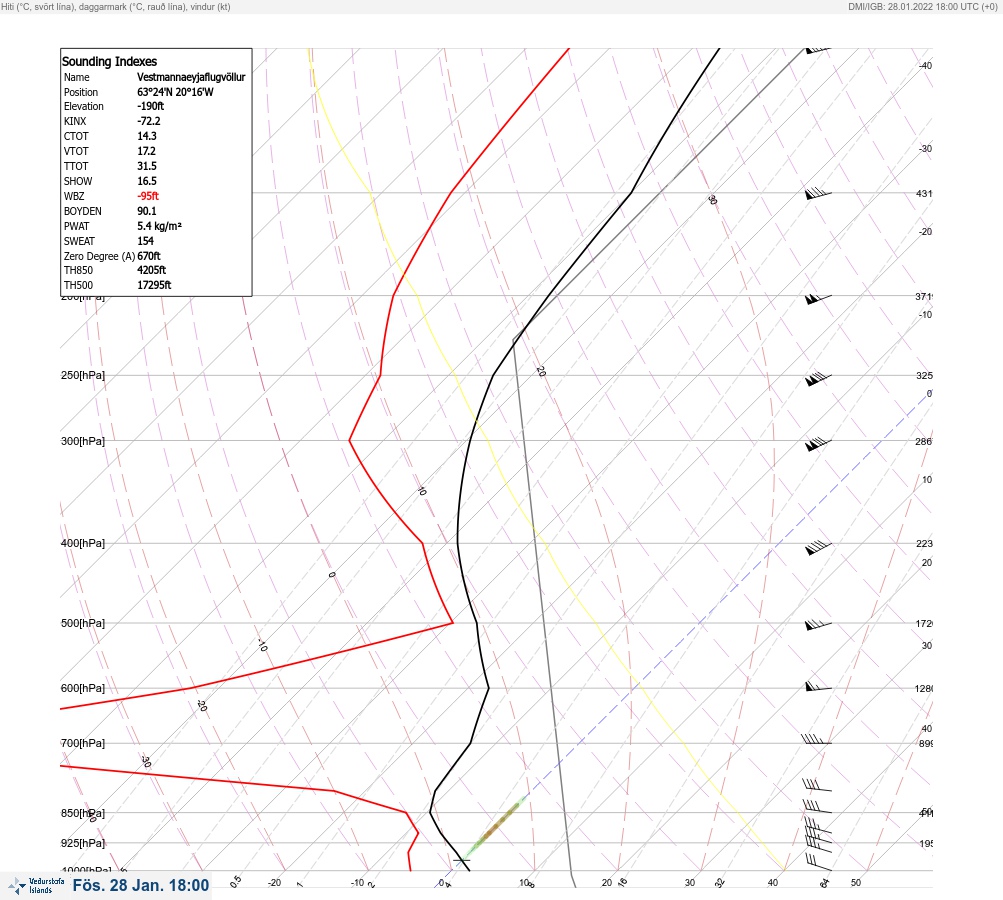Screen dimensions: 1003x900
Task: Click the SHOW value '16.5'
Action: pos(147,181)
